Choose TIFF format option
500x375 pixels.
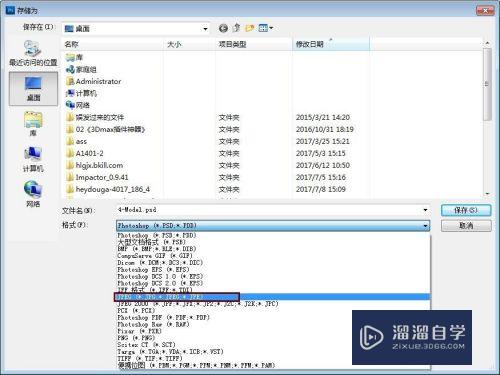(x=273, y=358)
